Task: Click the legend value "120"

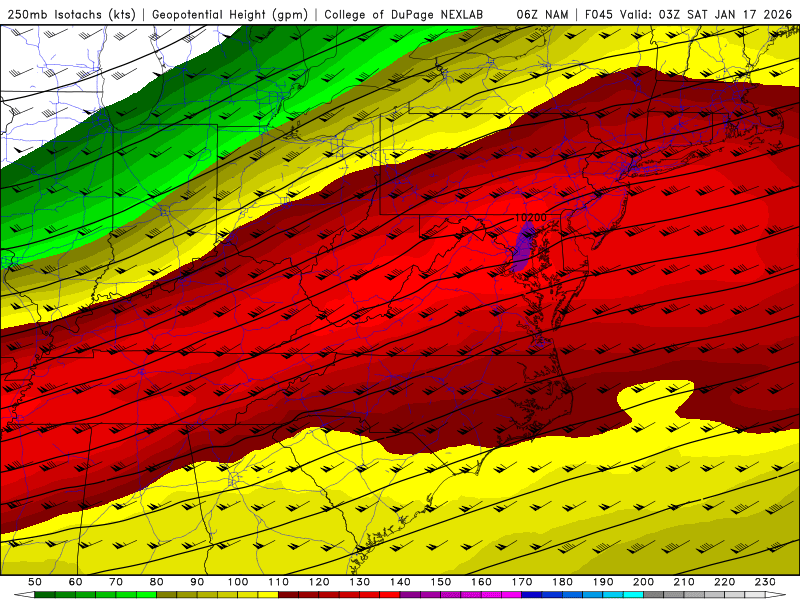Action: click(x=319, y=582)
